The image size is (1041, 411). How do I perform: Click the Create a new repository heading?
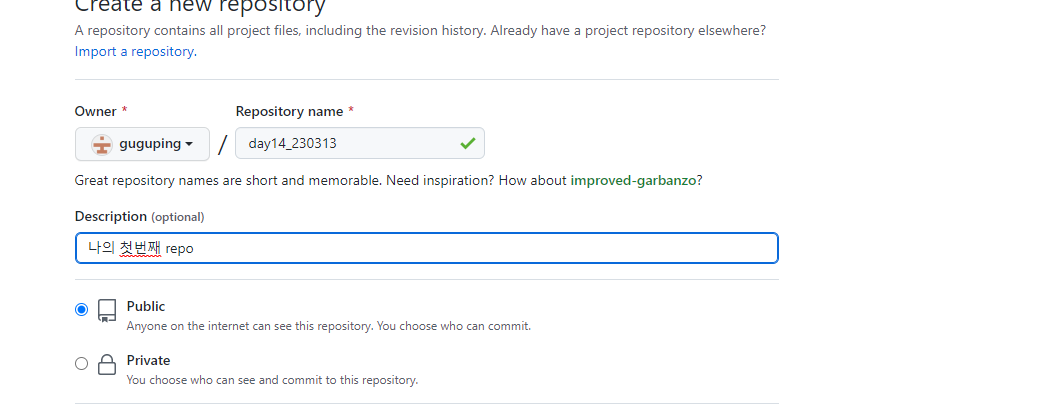200,6
